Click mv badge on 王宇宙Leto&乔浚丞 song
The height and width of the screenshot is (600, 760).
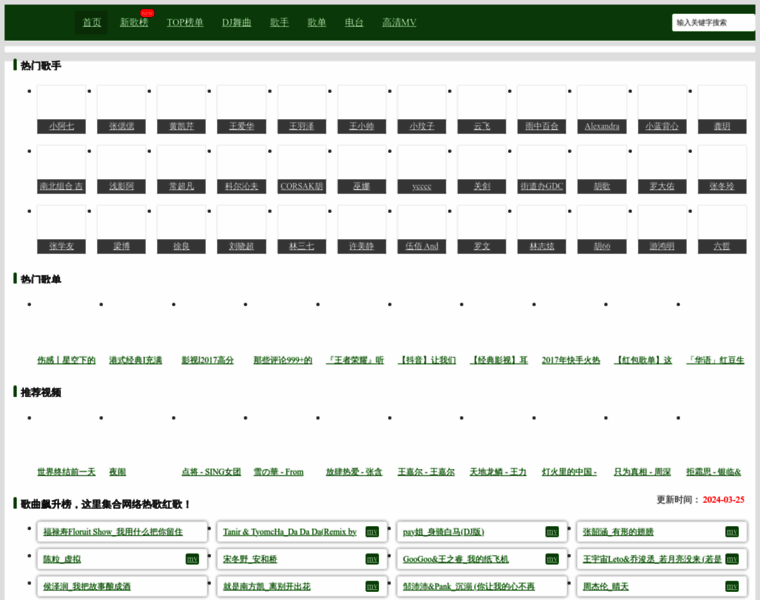(731, 559)
